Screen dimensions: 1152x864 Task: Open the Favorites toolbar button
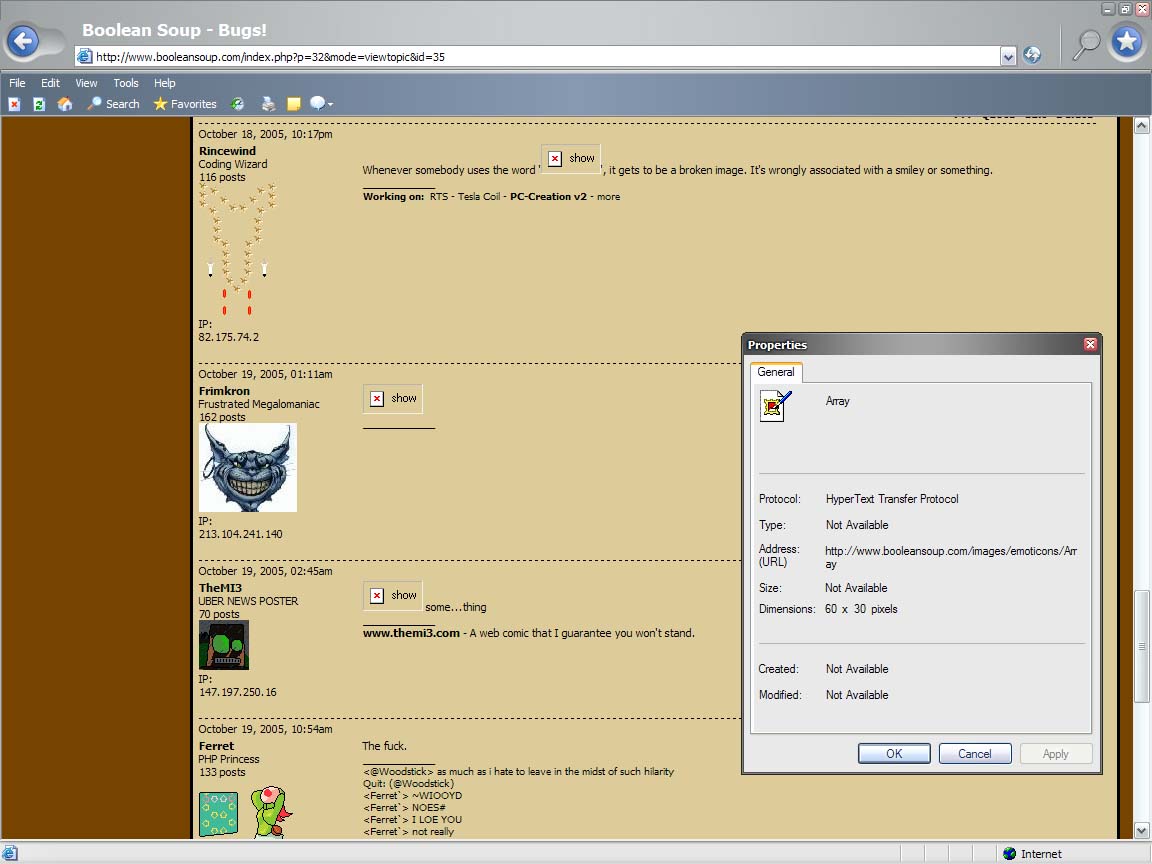coord(185,104)
